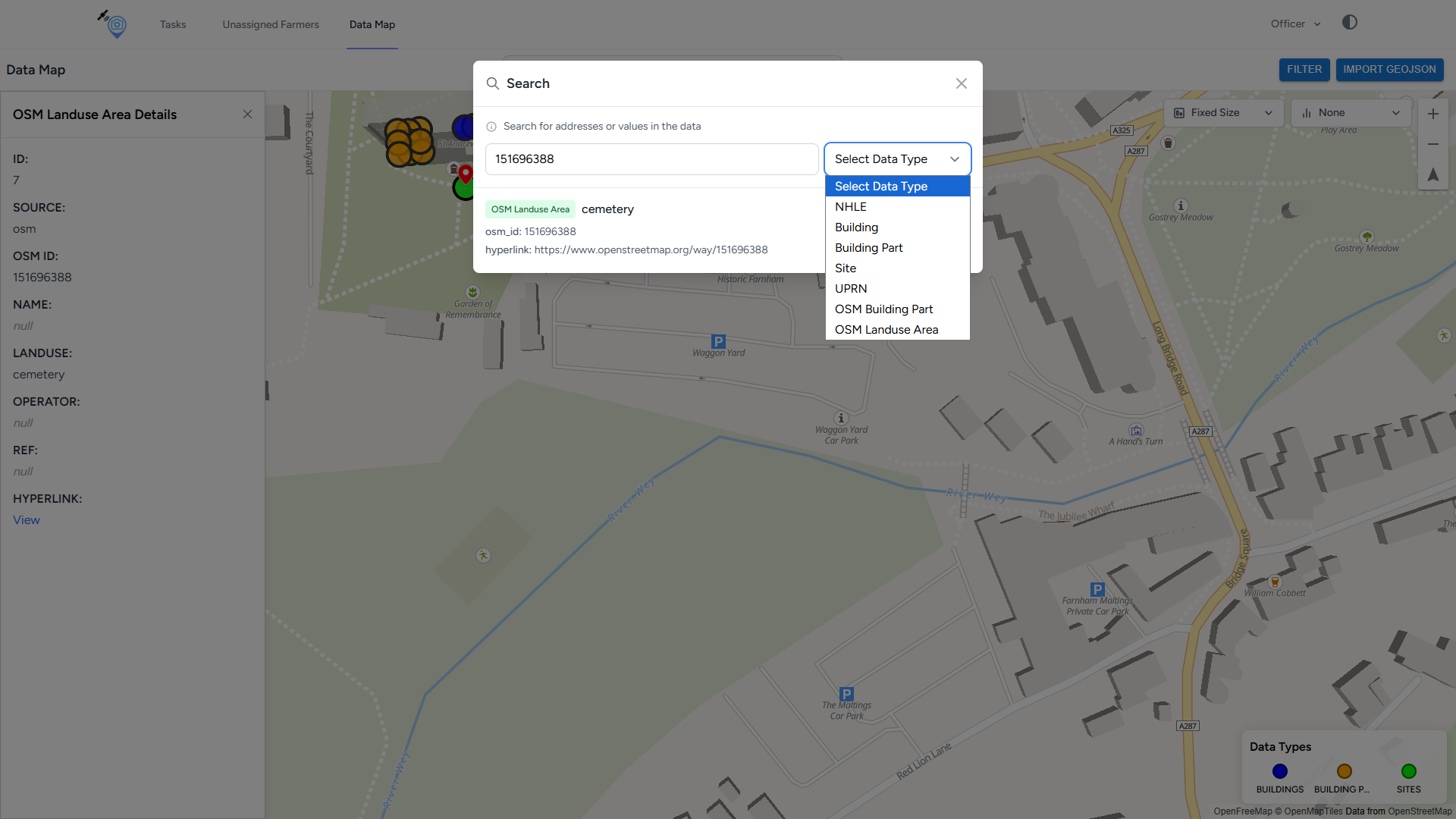The image size is (1456, 819).
Task: Toggle Building Part orange legend circle
Action: click(1344, 771)
